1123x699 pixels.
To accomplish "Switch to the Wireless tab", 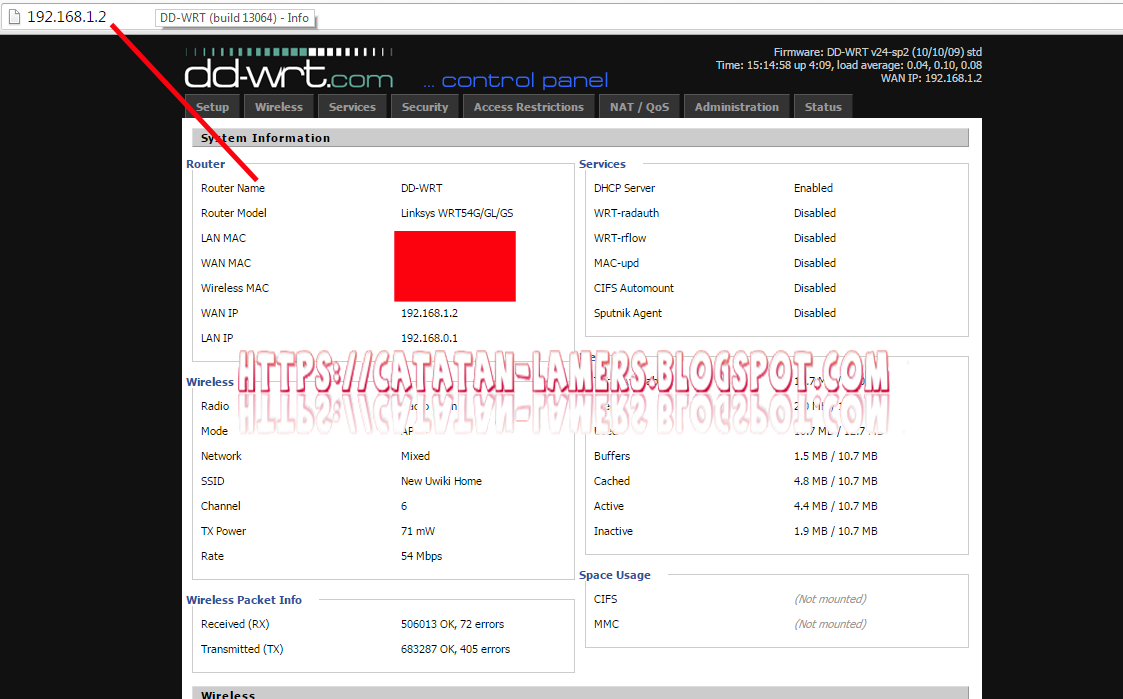I will 279,107.
